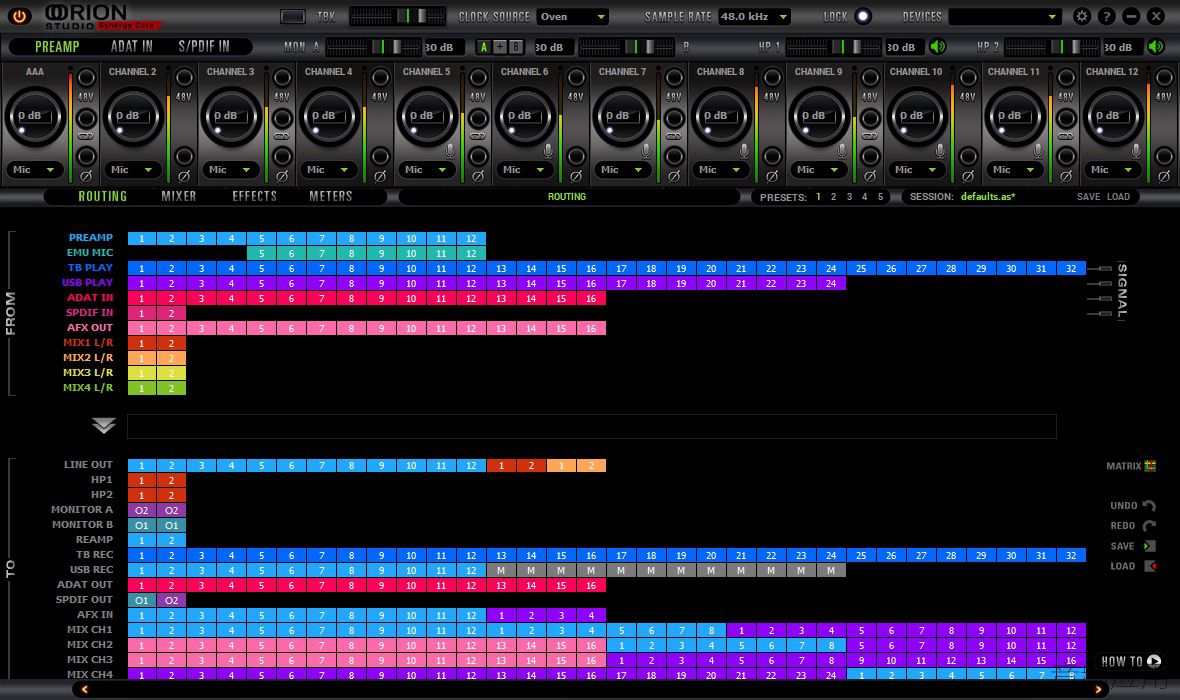Screen dimensions: 1180x700
Task: Select PREAMP source cell 5 in routing
Action: (x=261, y=239)
